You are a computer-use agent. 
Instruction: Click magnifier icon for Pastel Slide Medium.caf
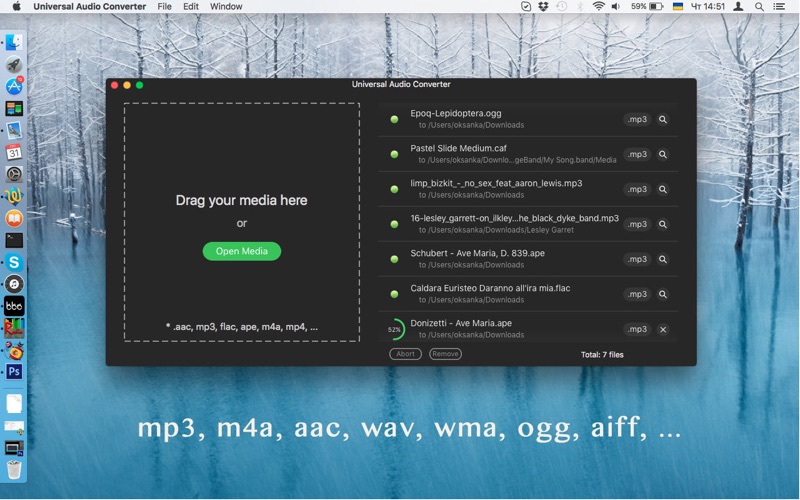coord(663,154)
